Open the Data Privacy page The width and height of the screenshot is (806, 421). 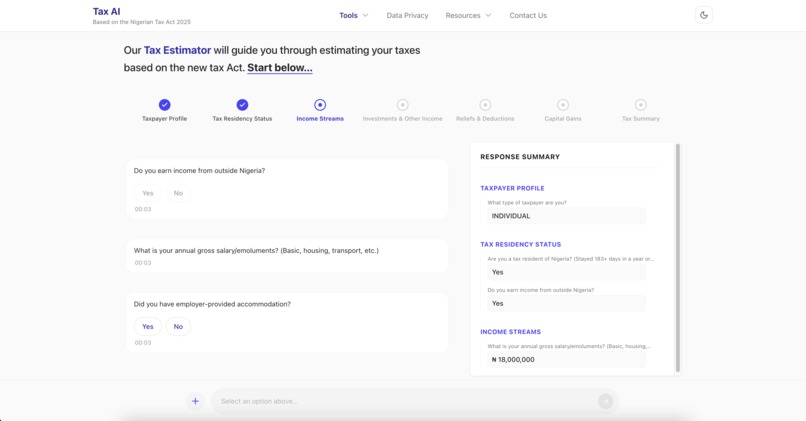tap(407, 15)
